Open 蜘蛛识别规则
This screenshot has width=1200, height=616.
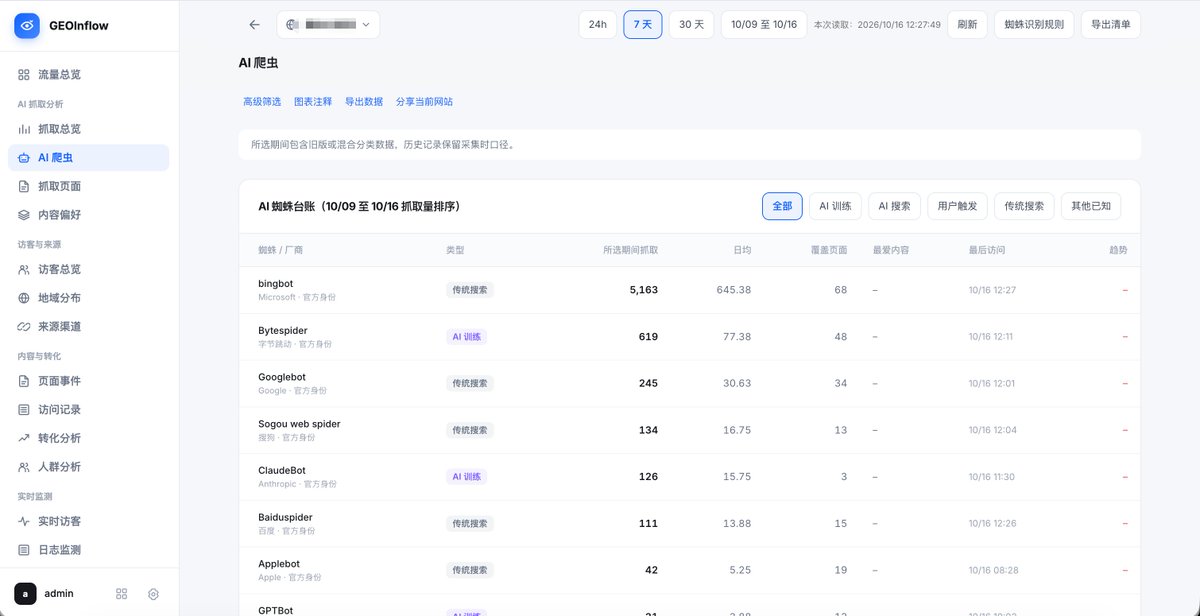(1034, 25)
